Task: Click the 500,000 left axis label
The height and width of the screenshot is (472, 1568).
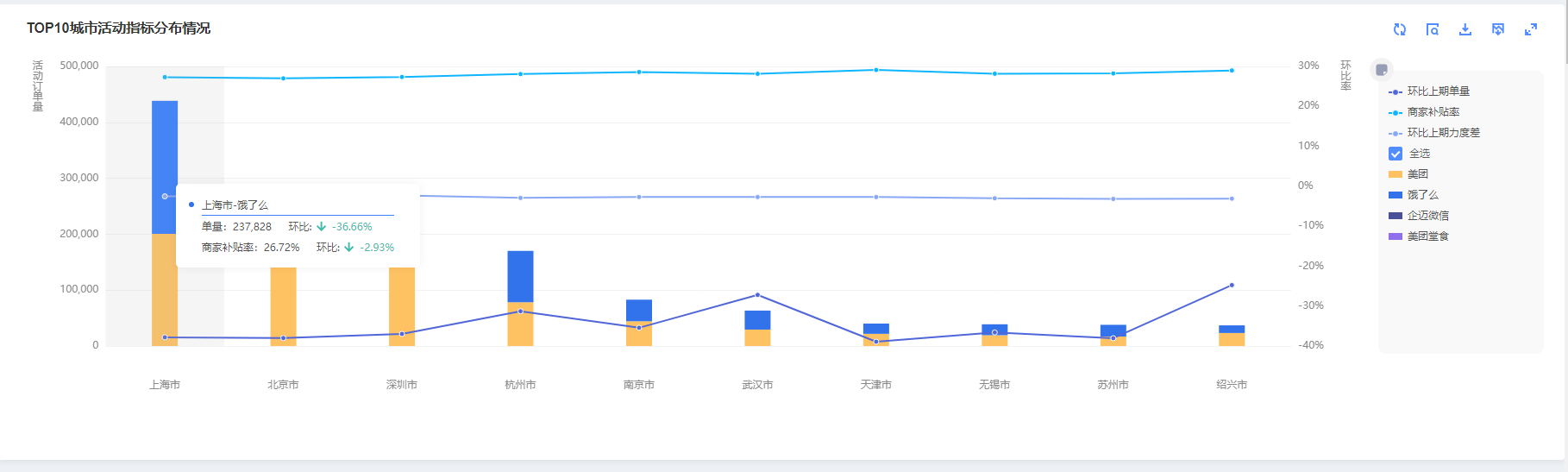Action: tap(79, 66)
